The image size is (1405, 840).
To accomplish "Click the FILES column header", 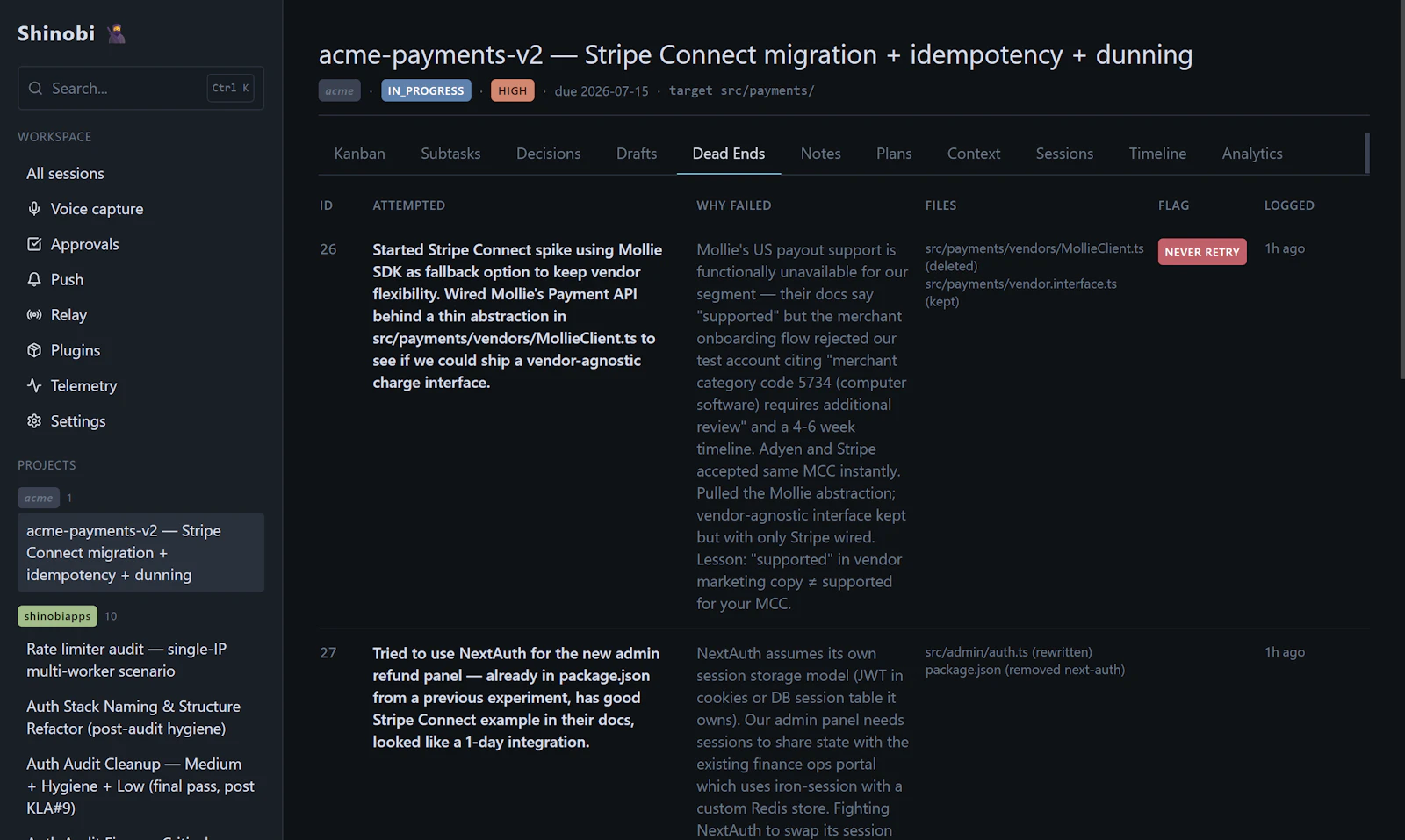I will coord(941,205).
